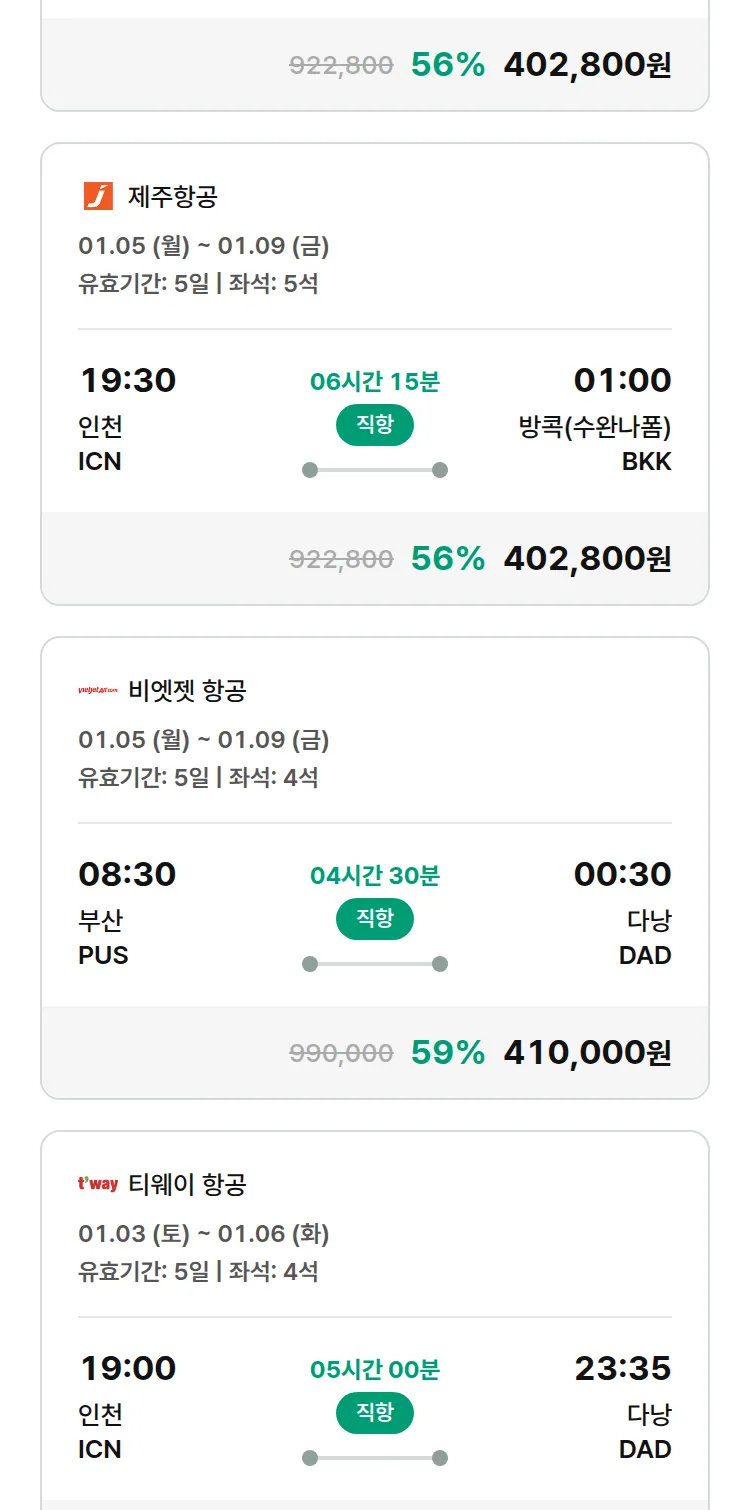Click the 59% discount label

point(447,1052)
